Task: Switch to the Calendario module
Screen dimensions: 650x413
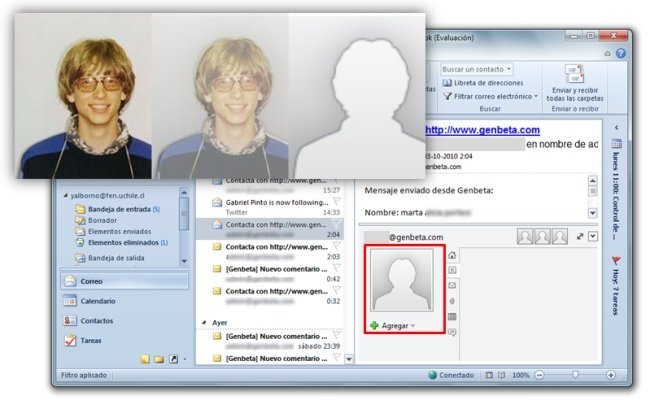Action: pyautogui.click(x=125, y=301)
